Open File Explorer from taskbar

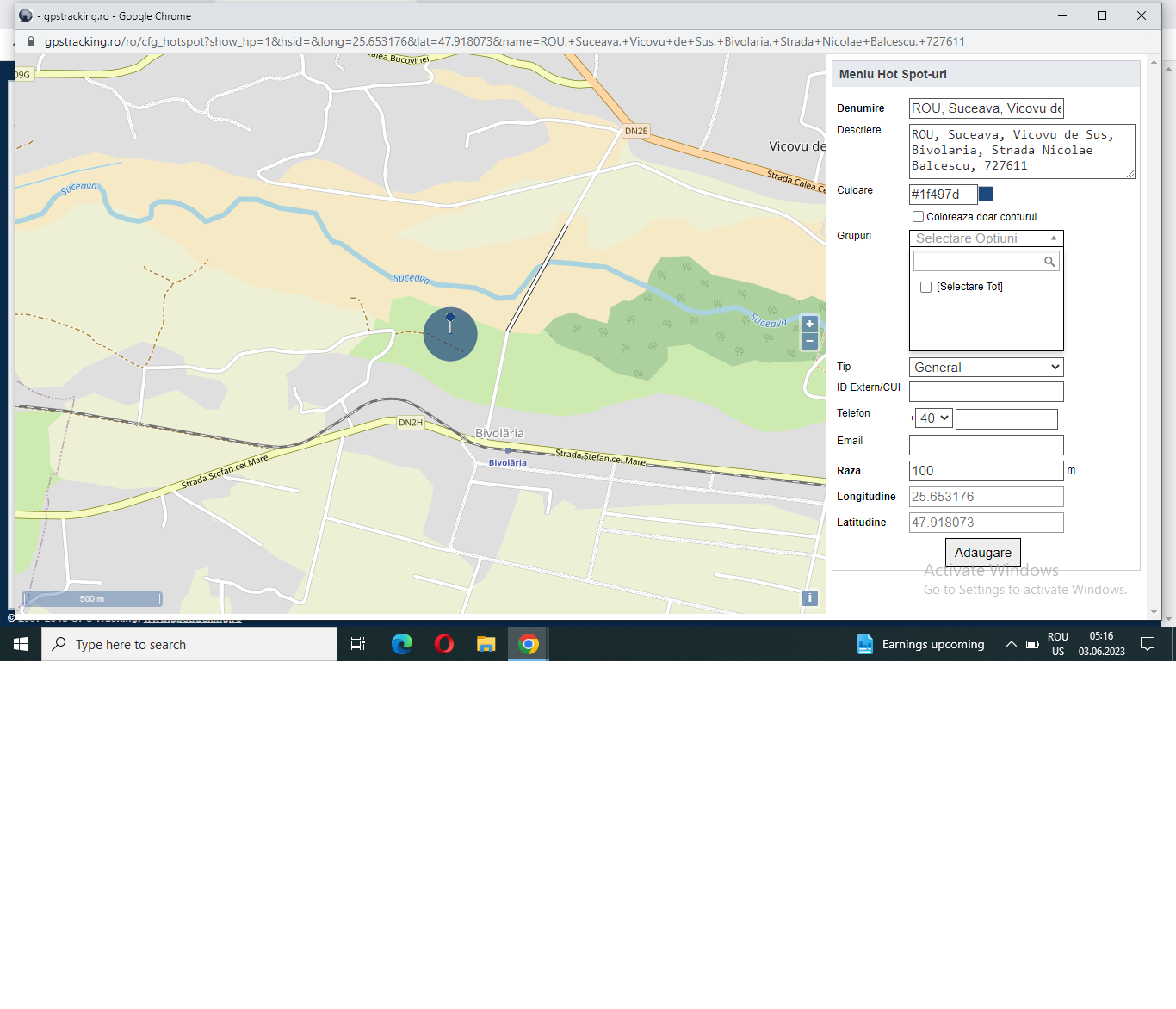tap(486, 644)
